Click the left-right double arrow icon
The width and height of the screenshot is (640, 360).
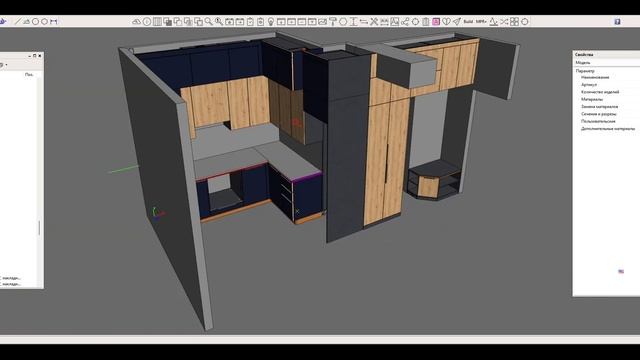(363, 22)
